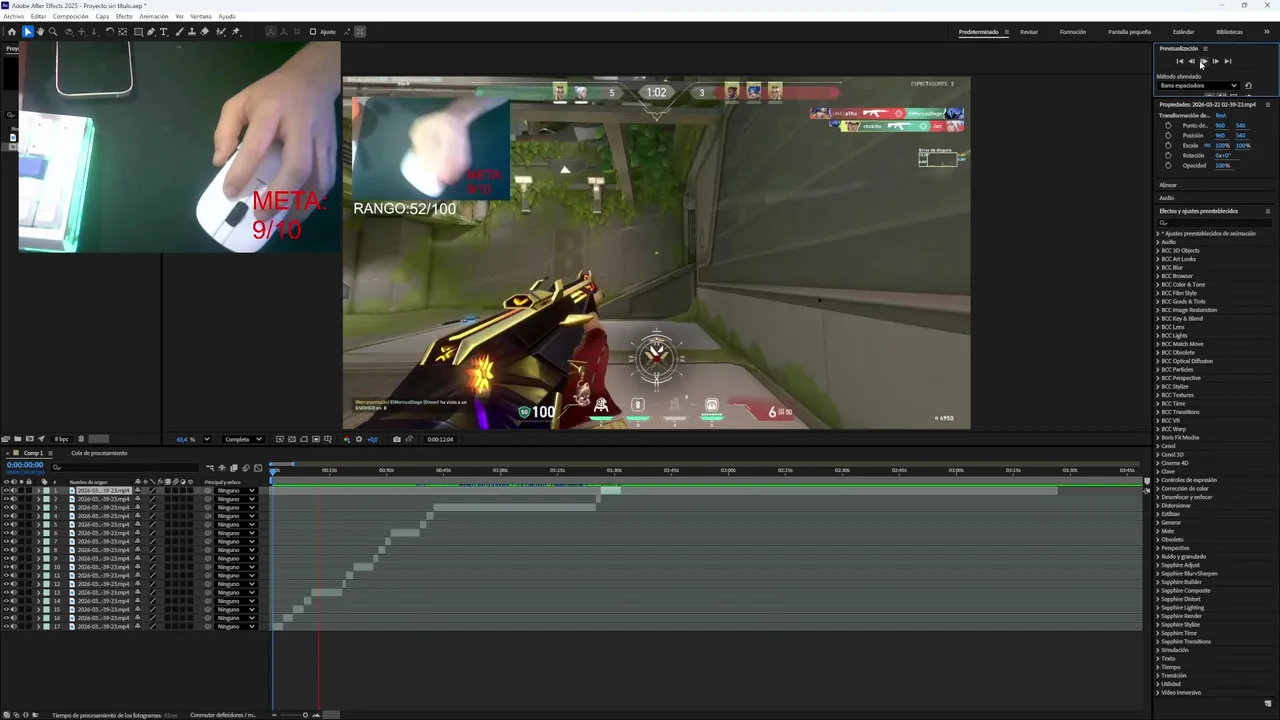The height and width of the screenshot is (720, 1280).
Task: Select the Eraser tool
Action: (x=205, y=32)
